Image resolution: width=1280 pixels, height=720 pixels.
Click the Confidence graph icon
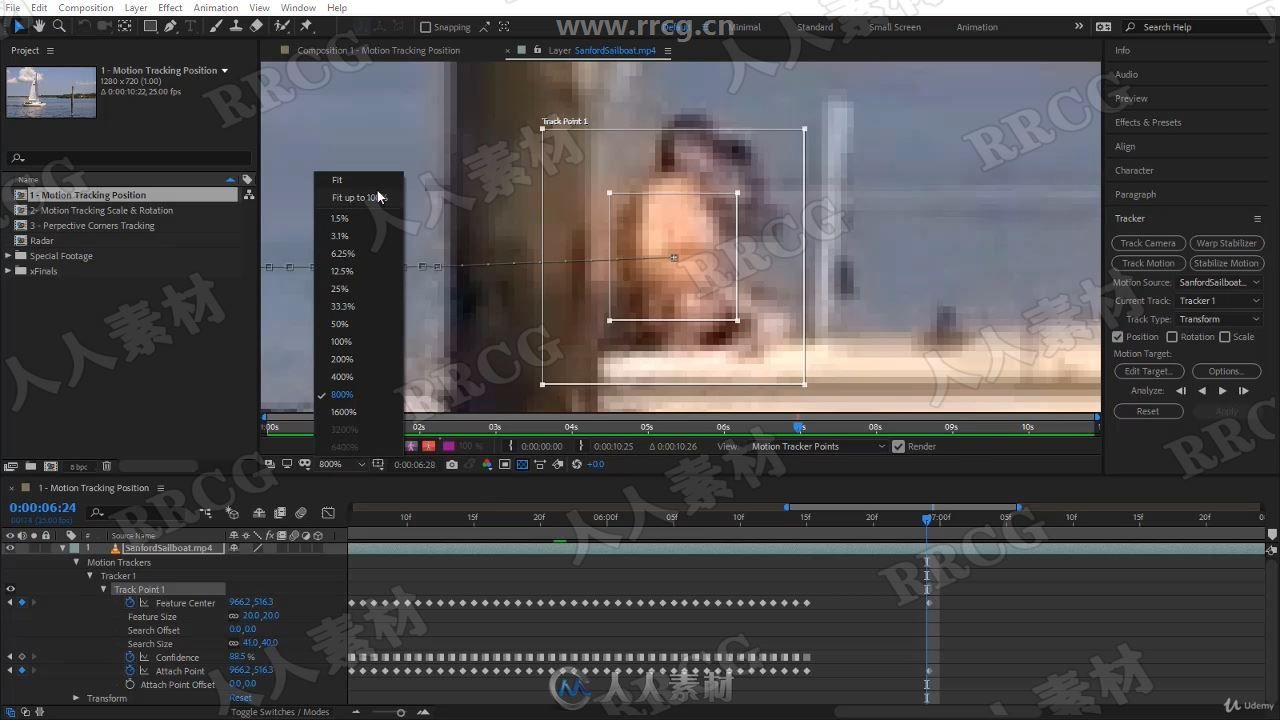pyautogui.click(x=144, y=657)
